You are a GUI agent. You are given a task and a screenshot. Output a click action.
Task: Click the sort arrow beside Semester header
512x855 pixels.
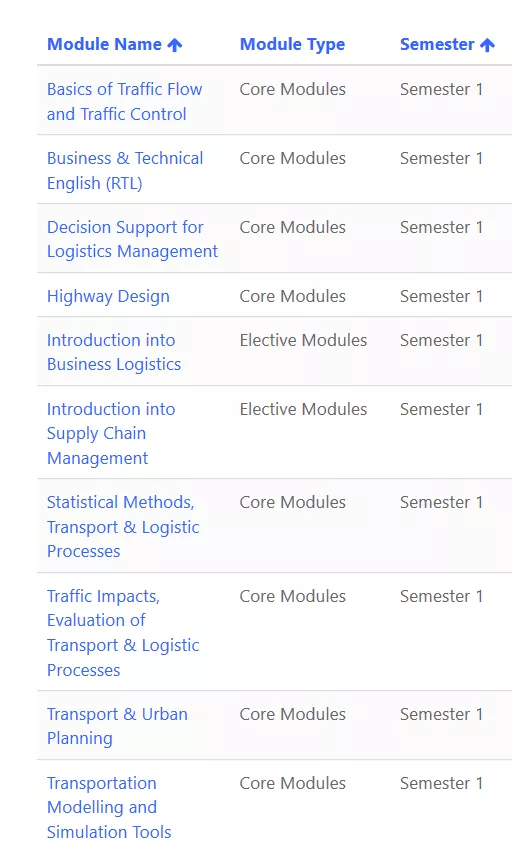tap(487, 45)
